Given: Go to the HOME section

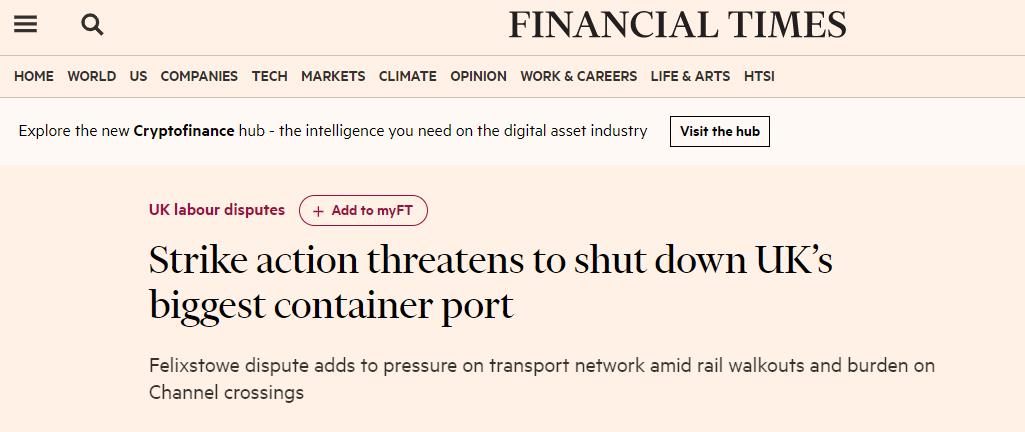Looking at the screenshot, I should tap(34, 76).
